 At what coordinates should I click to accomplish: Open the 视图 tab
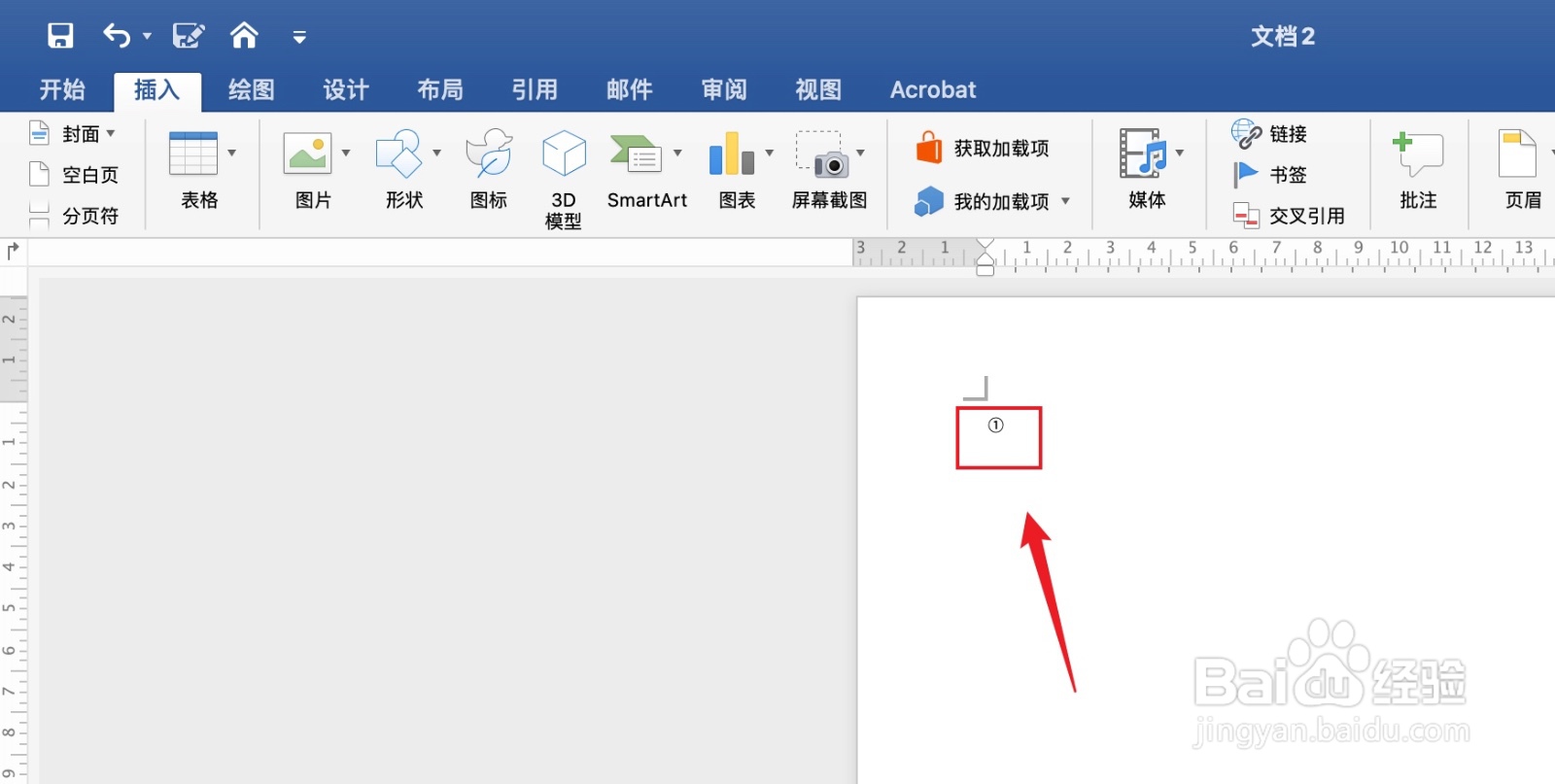[818, 89]
